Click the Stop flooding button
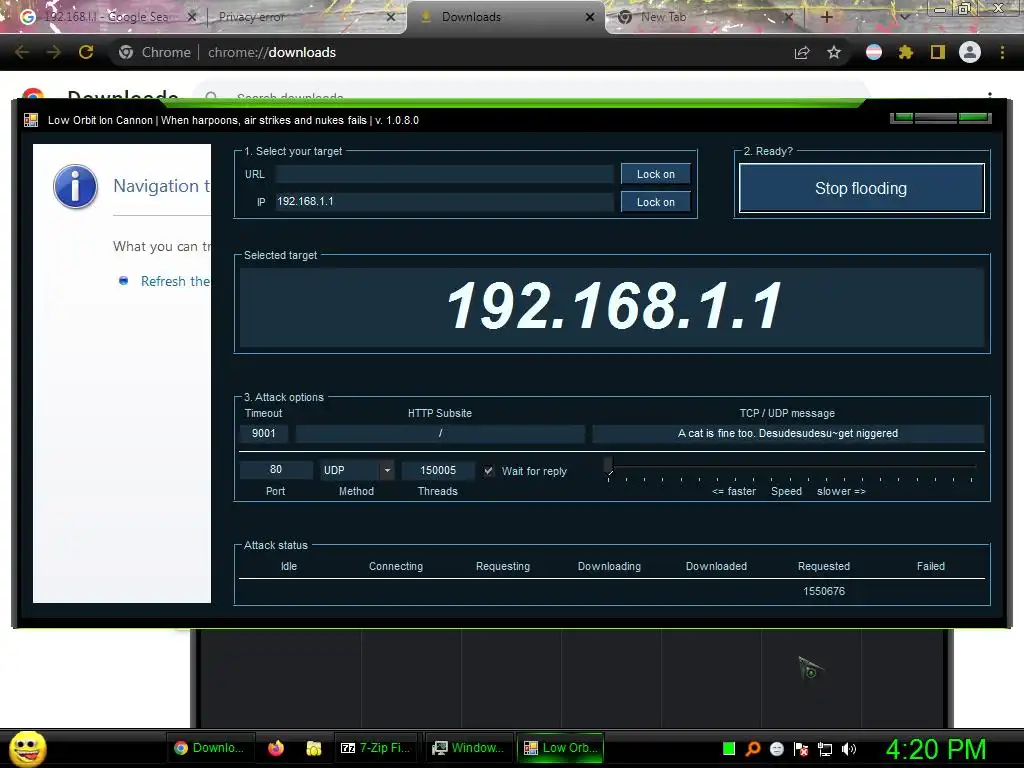1024x768 pixels. click(x=861, y=188)
